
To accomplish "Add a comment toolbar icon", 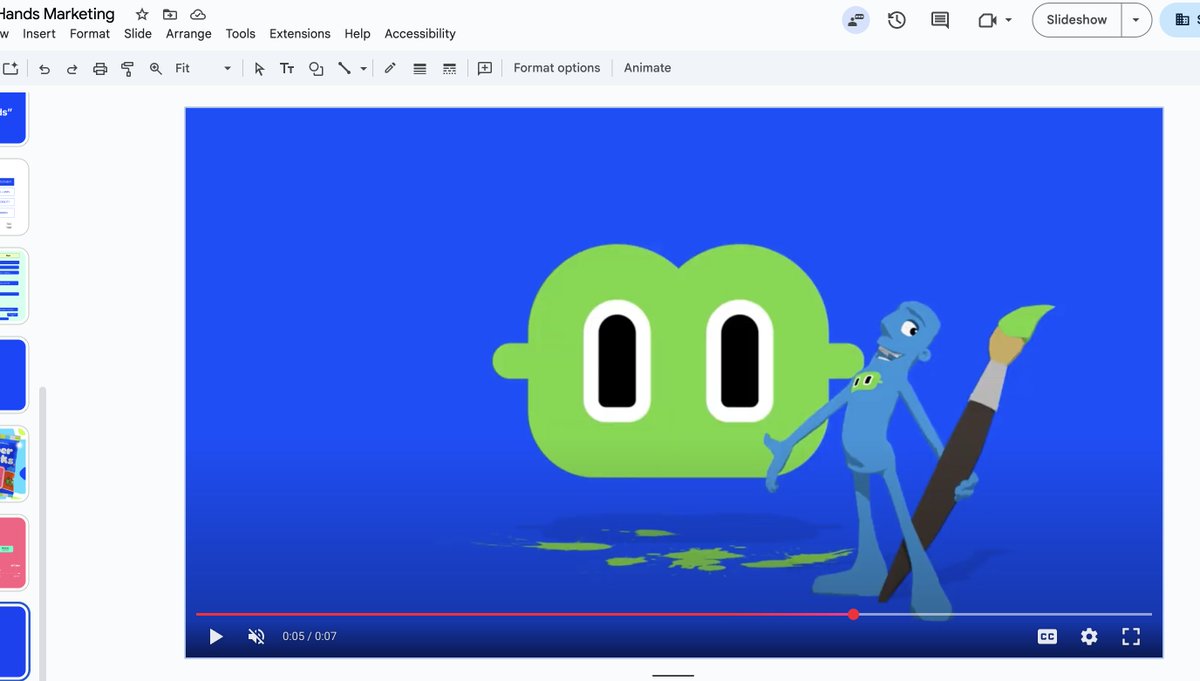I will tap(485, 68).
